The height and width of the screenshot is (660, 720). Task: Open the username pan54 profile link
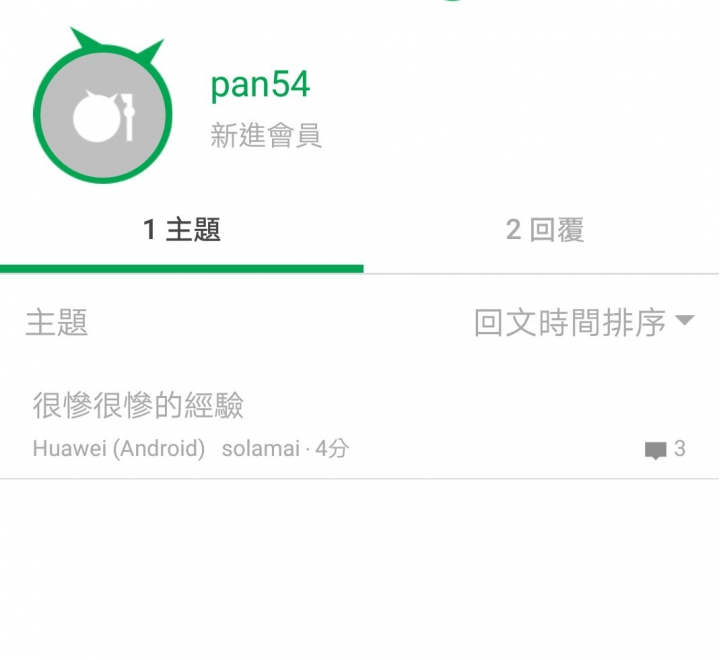click(x=260, y=85)
